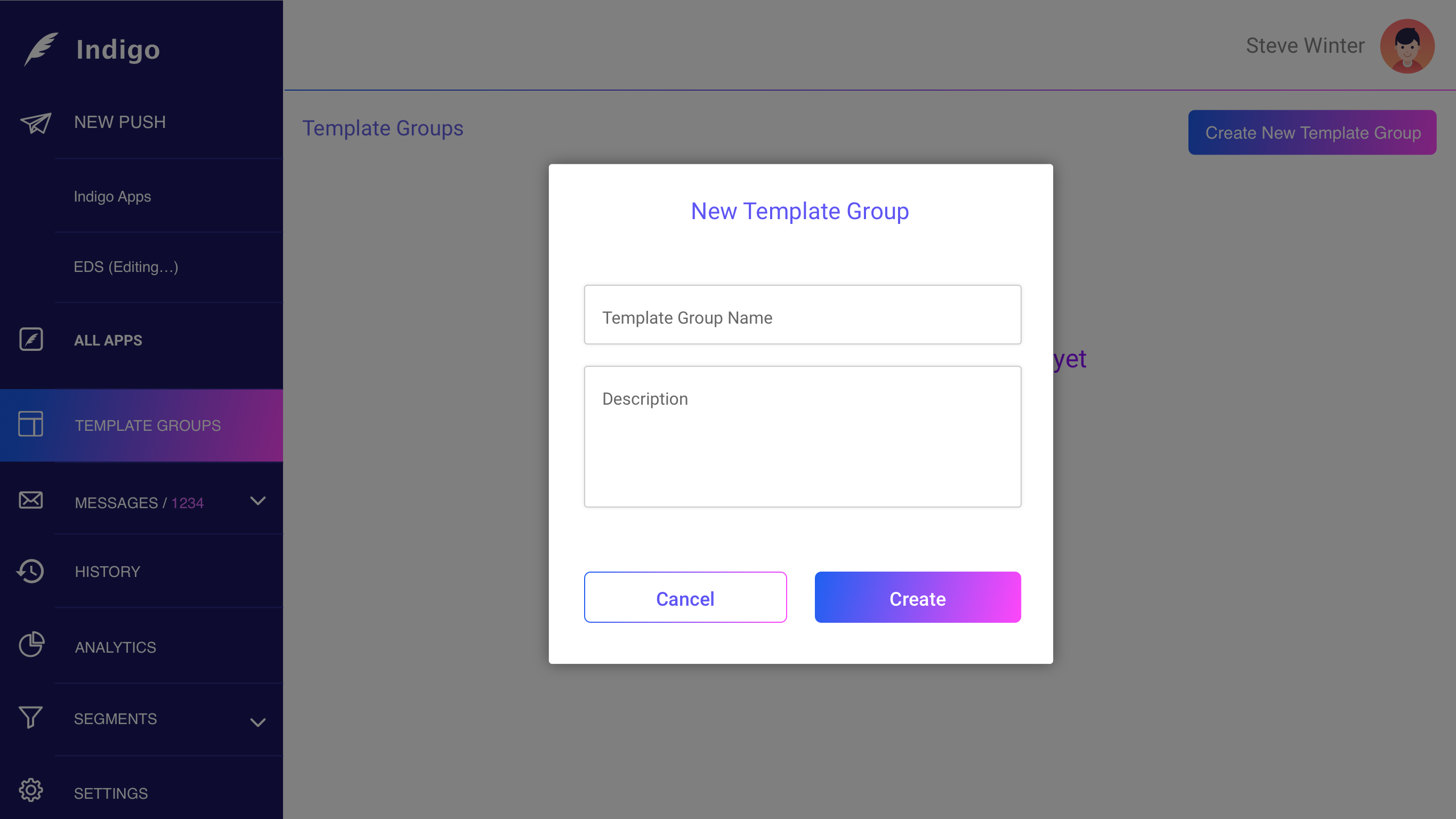Image resolution: width=1456 pixels, height=819 pixels.
Task: Select EDS (Editing…) in the sidebar
Action: [x=126, y=267]
